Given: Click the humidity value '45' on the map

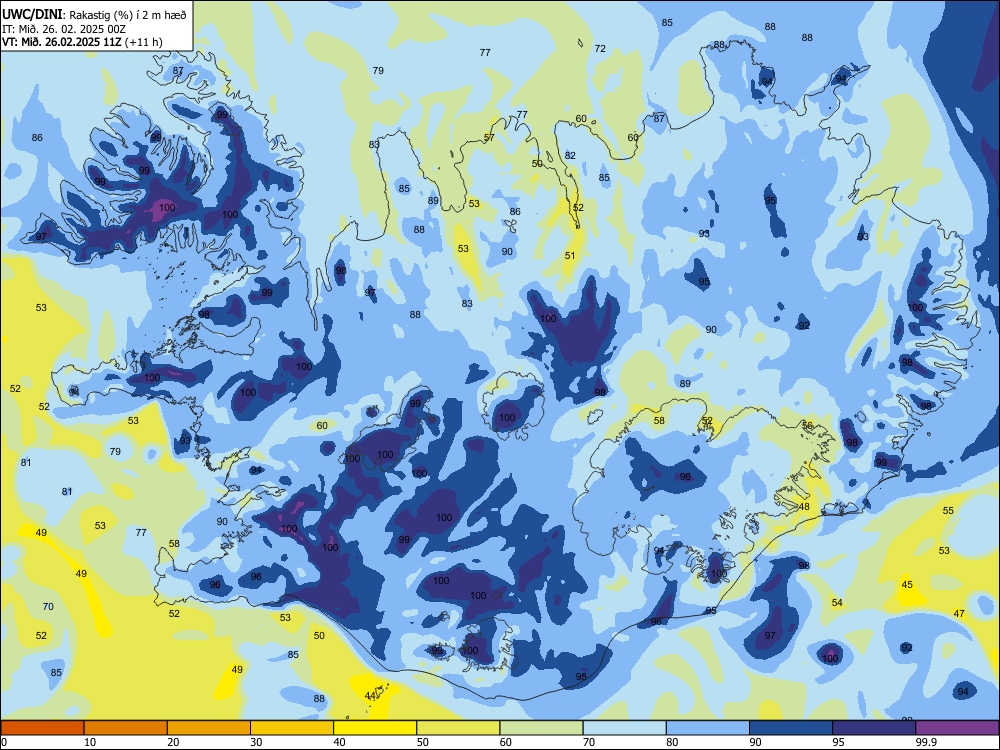Looking at the screenshot, I should tap(907, 584).
